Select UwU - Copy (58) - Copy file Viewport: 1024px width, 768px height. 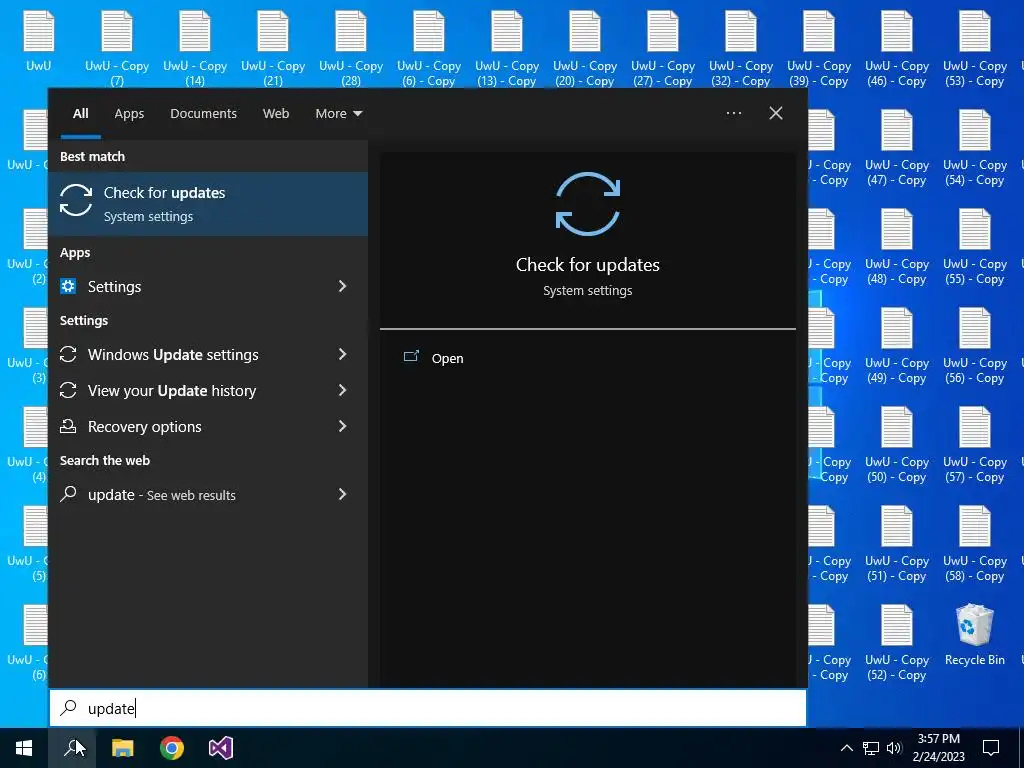pos(975,542)
